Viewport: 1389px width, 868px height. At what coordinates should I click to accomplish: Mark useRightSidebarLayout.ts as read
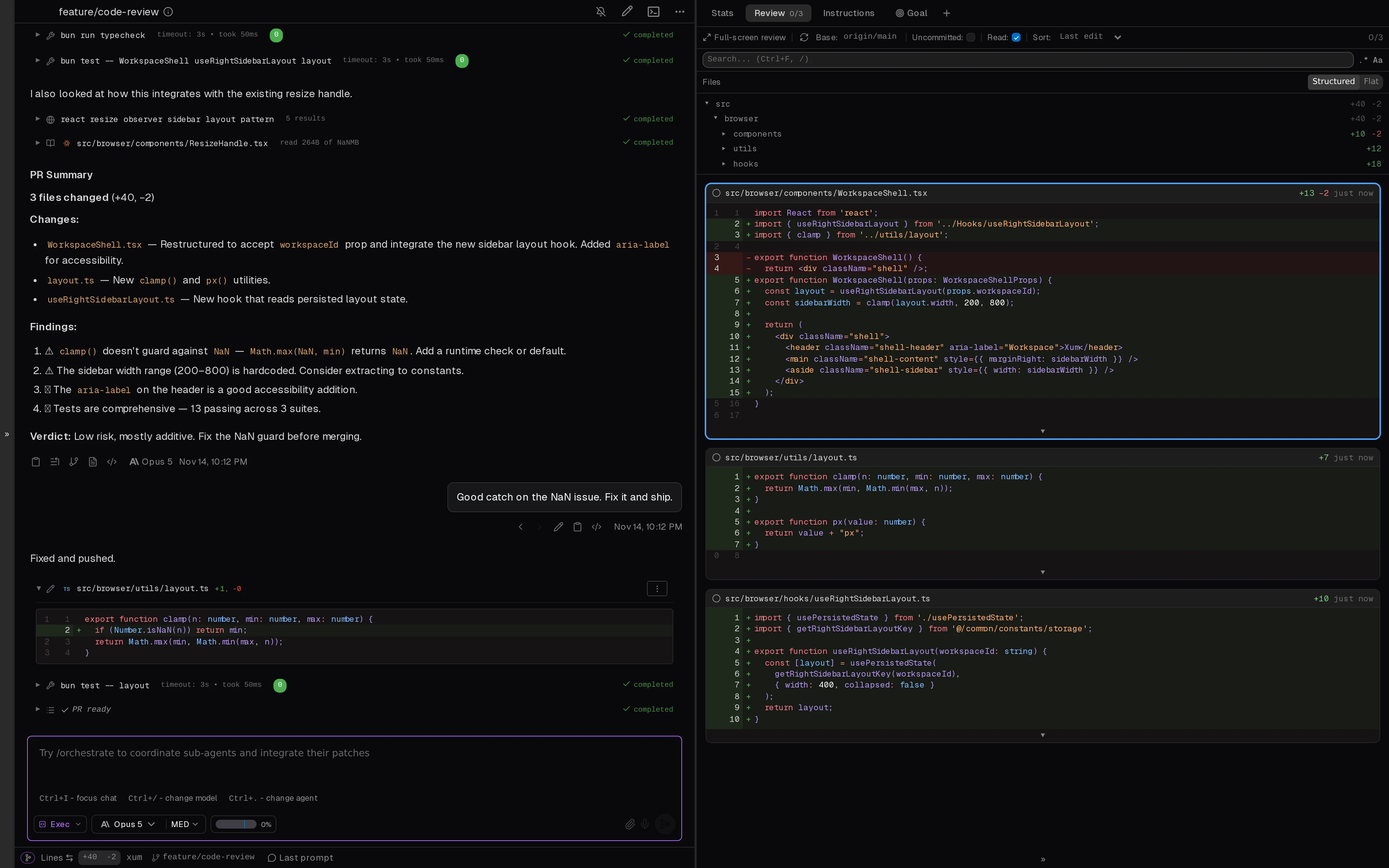click(x=716, y=599)
